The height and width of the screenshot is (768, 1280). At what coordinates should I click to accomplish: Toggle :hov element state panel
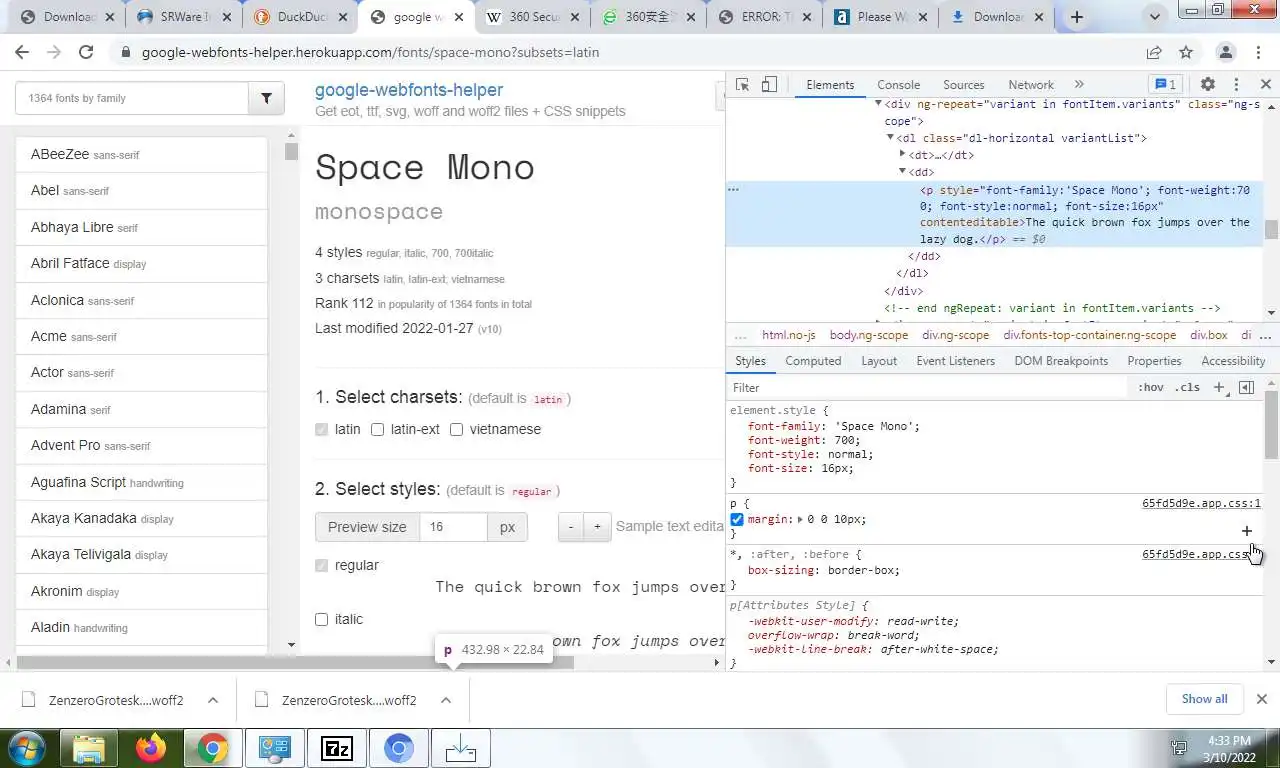tap(1151, 388)
